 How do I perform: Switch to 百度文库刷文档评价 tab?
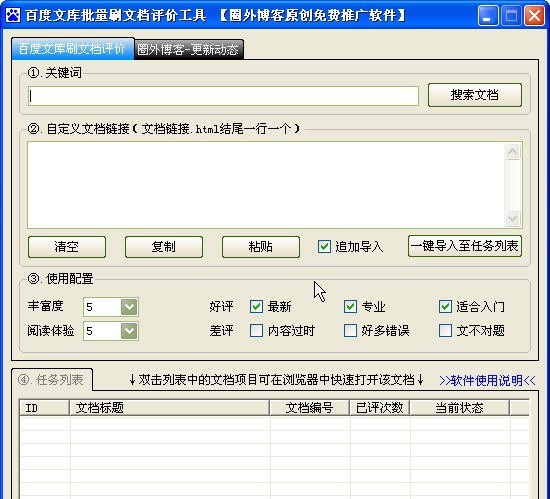[73, 49]
